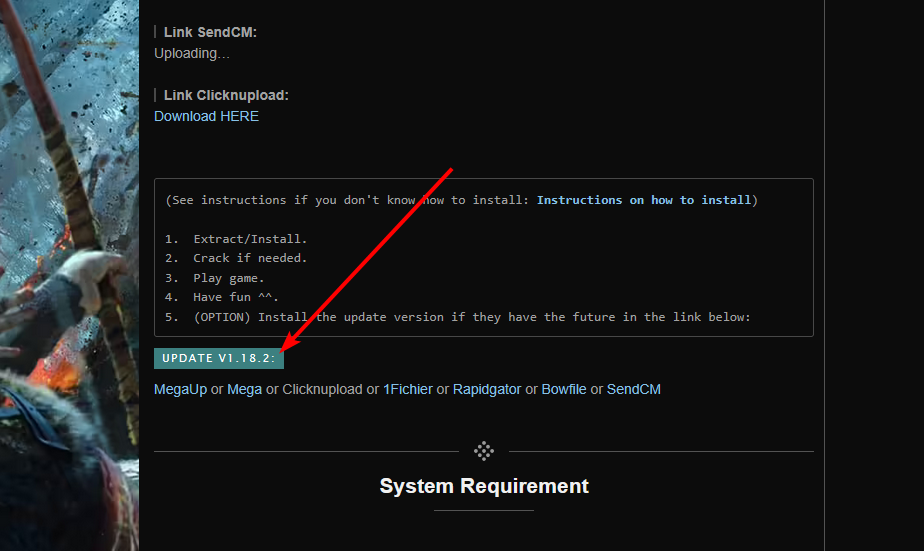Viewport: 924px width, 551px height.
Task: Click the Play game instruction line
Action: [x=228, y=278]
